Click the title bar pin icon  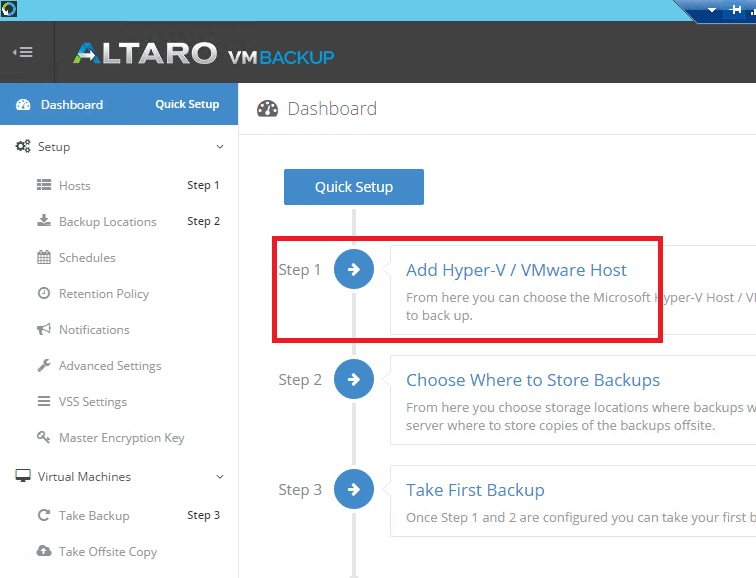tap(735, 9)
